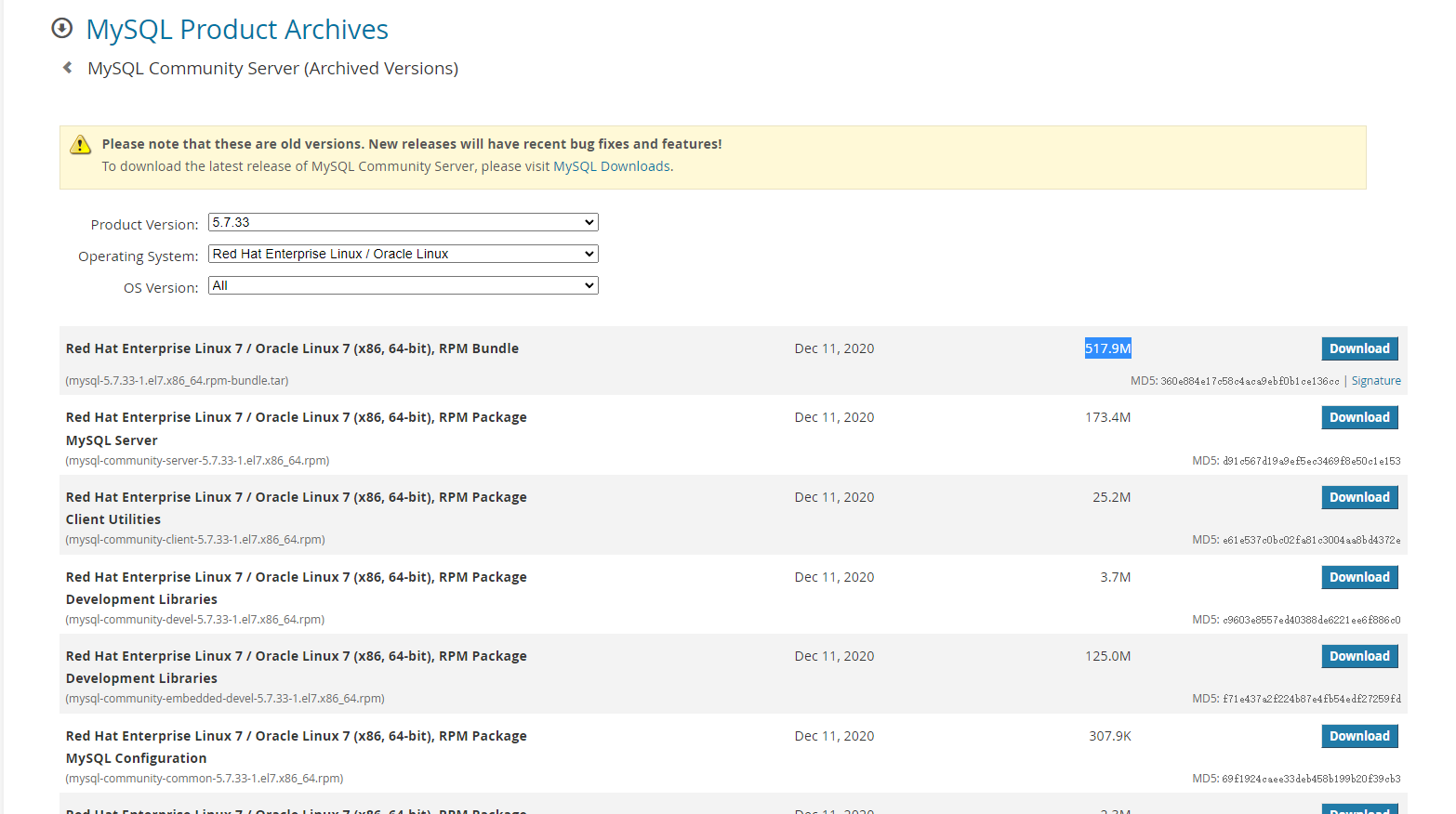1456x814 pixels.
Task: Click the MySQL Configuration subtitle text
Action: point(136,758)
